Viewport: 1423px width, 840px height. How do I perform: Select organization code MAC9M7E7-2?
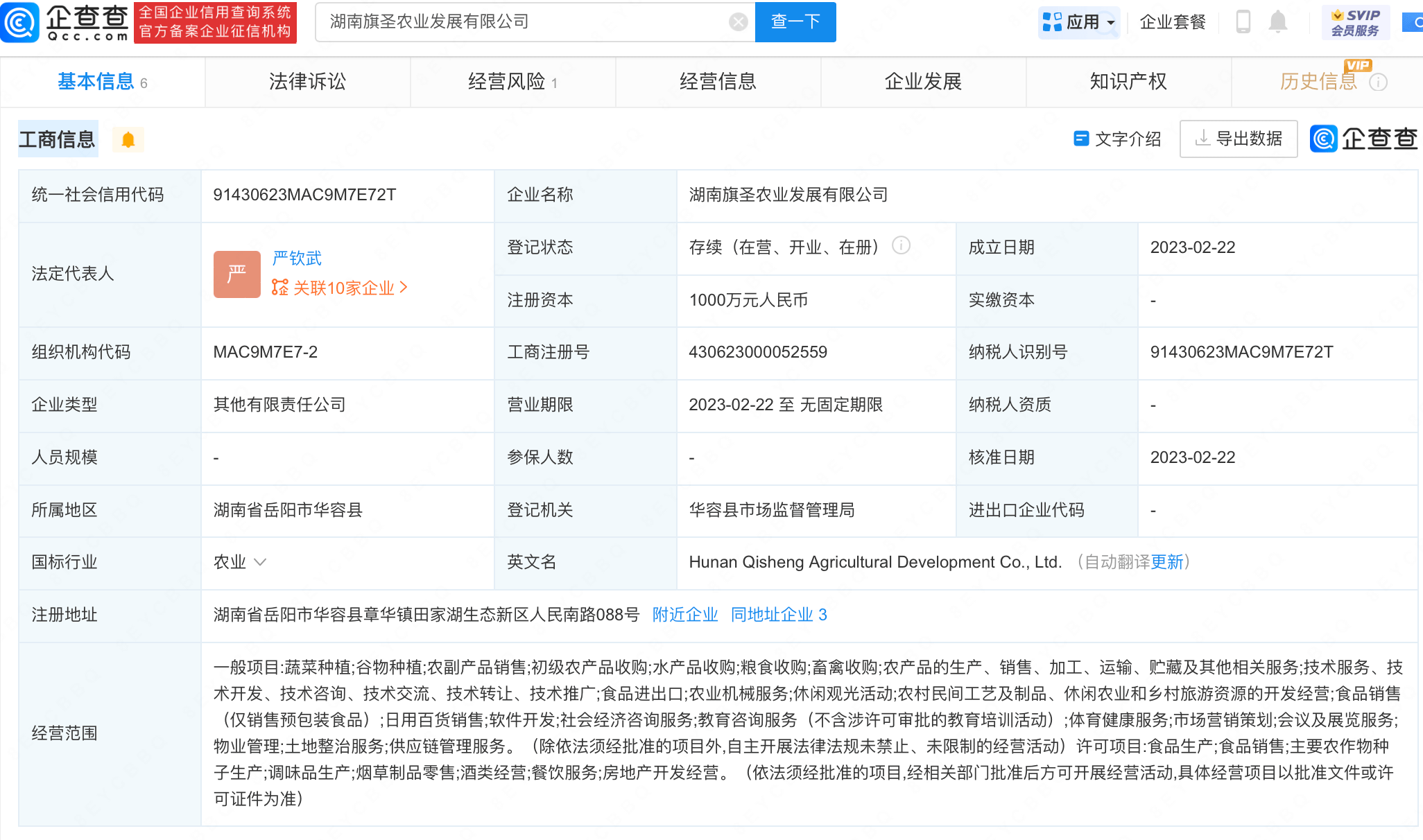click(x=266, y=352)
